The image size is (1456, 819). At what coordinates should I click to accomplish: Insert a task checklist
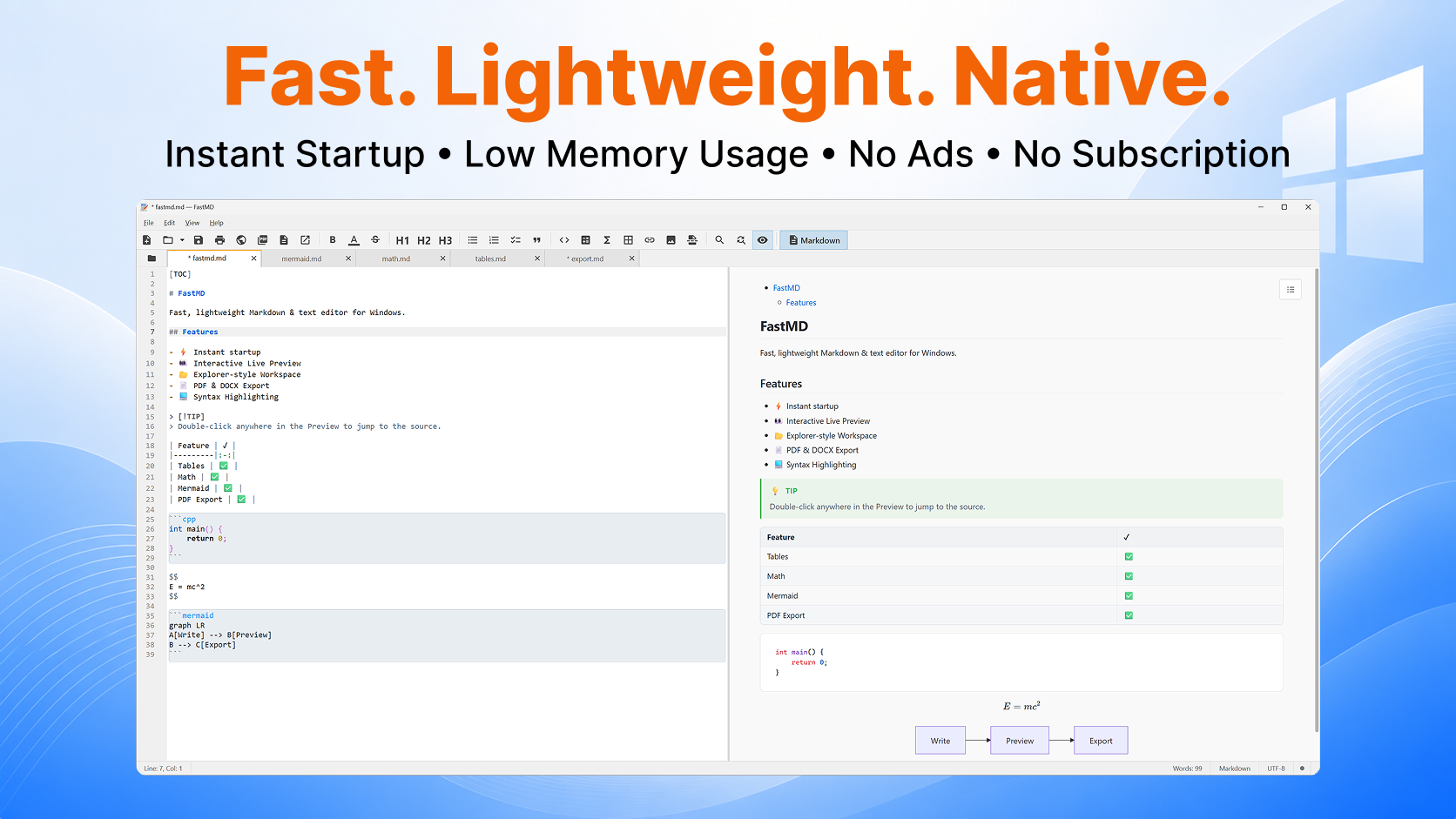516,240
